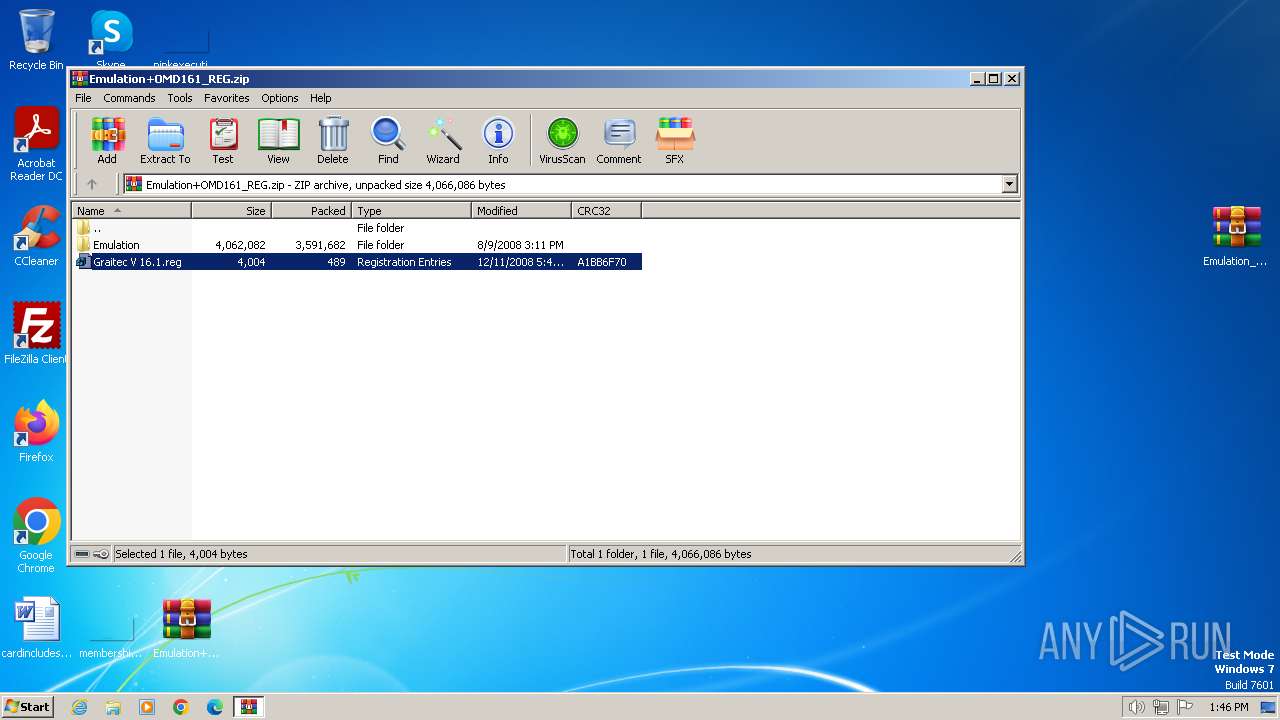Viewport: 1280px width, 720px height.
Task: Sort by Modified column header
Action: (x=522, y=211)
